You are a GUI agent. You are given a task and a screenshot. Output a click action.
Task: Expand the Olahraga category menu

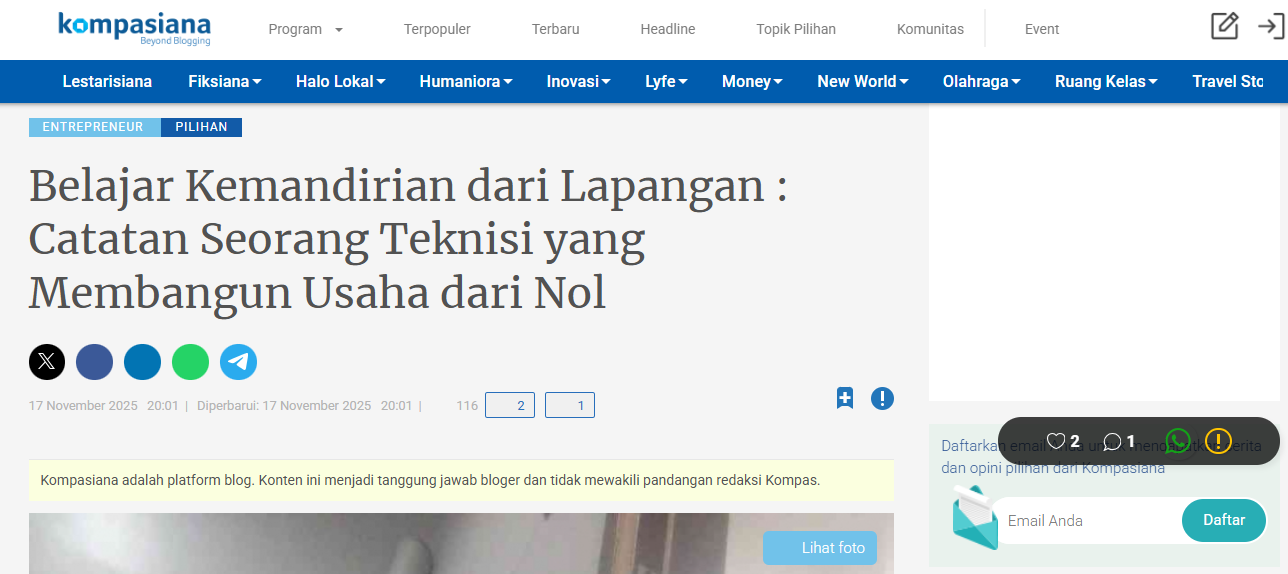pyautogui.click(x=982, y=82)
